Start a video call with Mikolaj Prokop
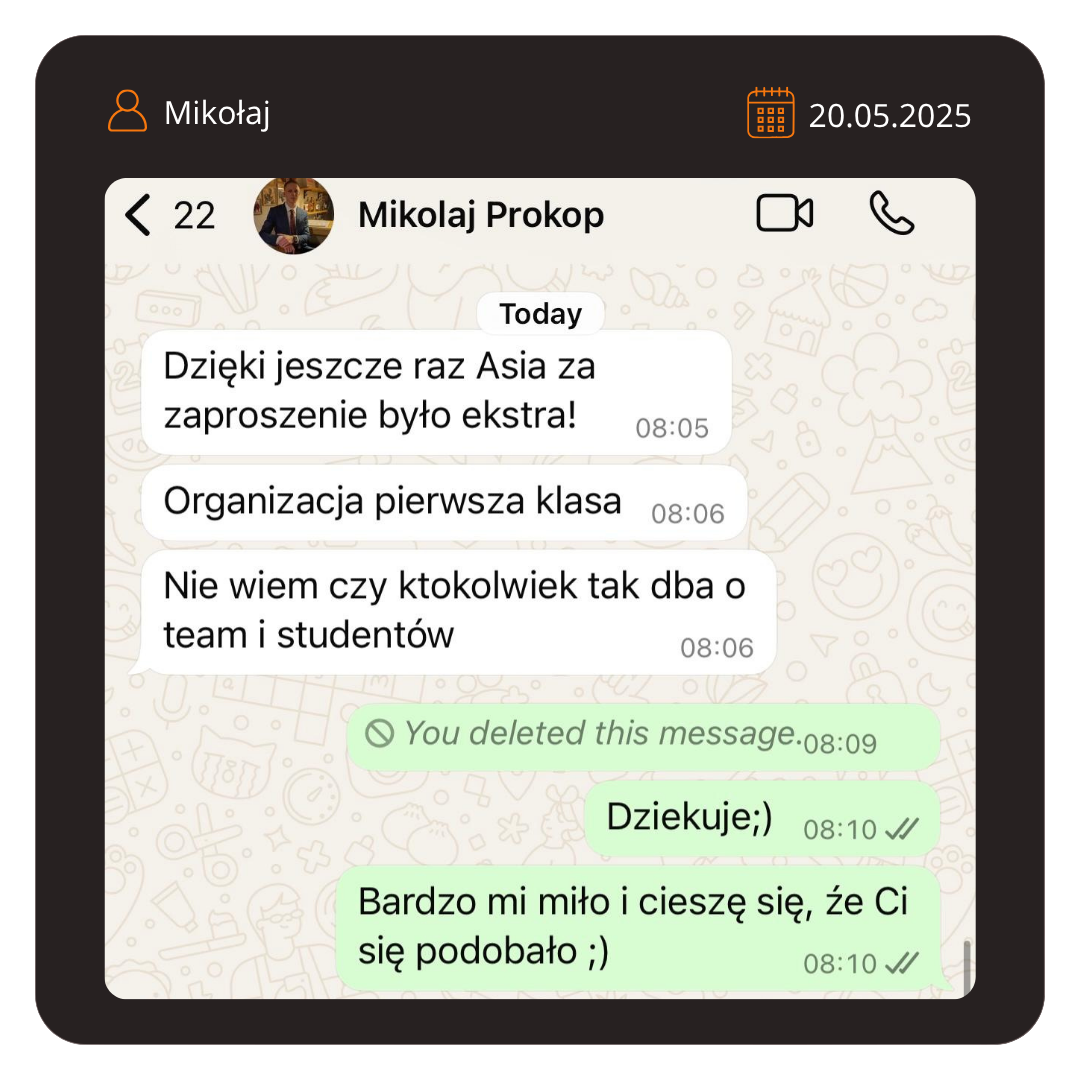The height and width of the screenshot is (1080, 1080). pos(785,213)
